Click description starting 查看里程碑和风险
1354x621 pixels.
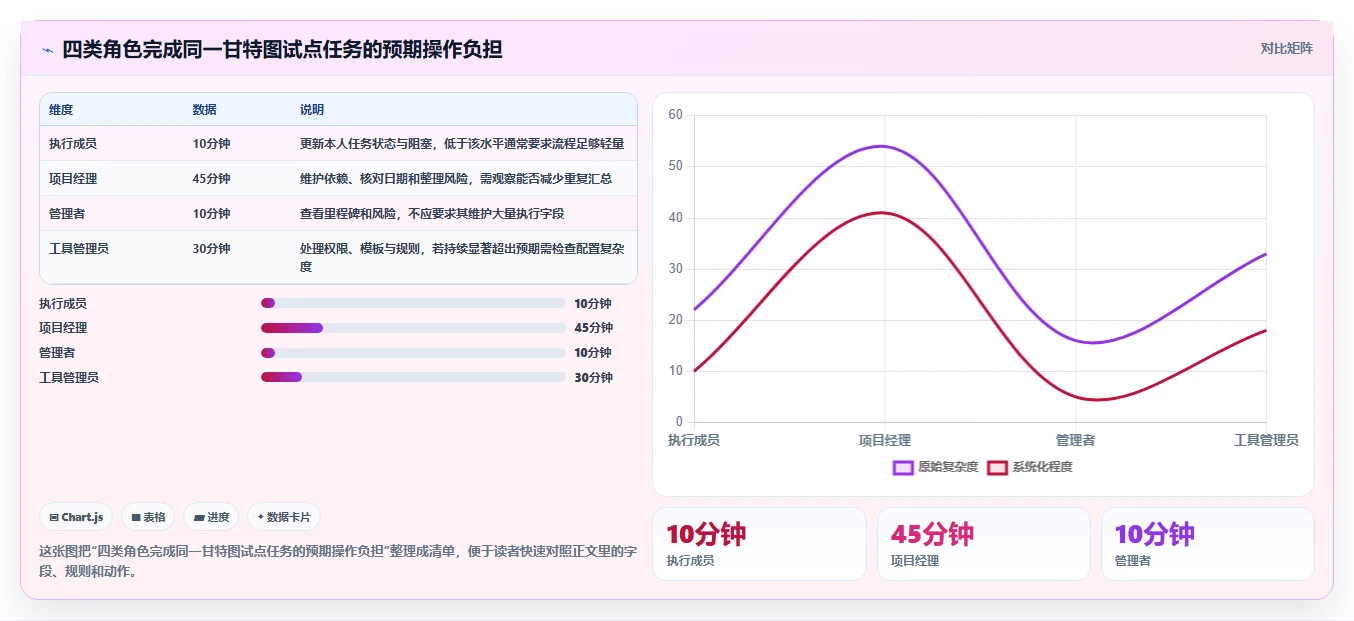[x=432, y=214]
